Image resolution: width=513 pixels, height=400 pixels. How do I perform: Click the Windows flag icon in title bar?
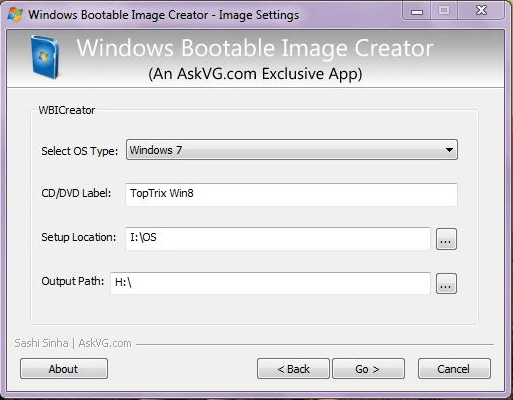[15, 15]
